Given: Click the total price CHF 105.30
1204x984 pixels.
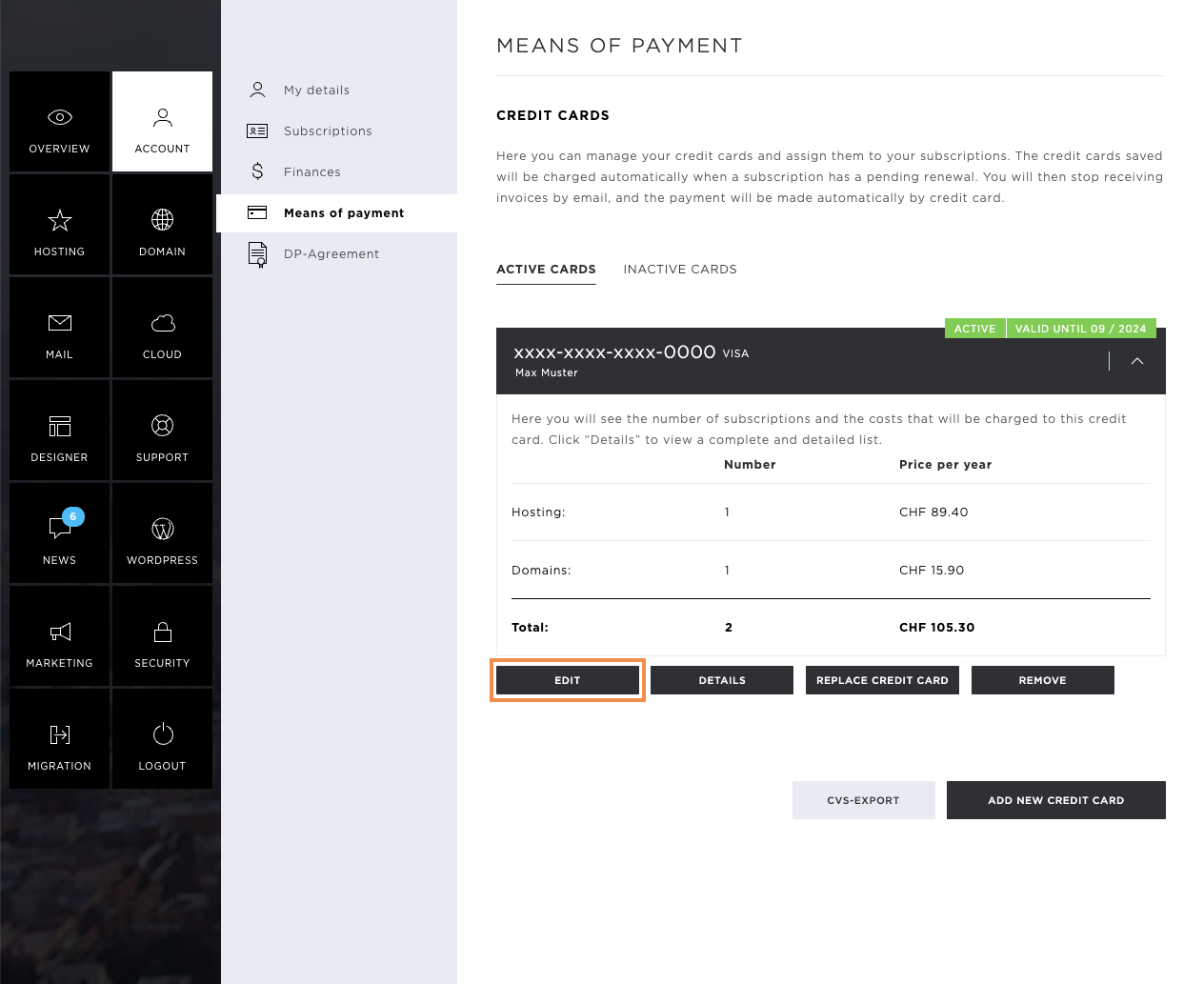Looking at the screenshot, I should coord(937,628).
